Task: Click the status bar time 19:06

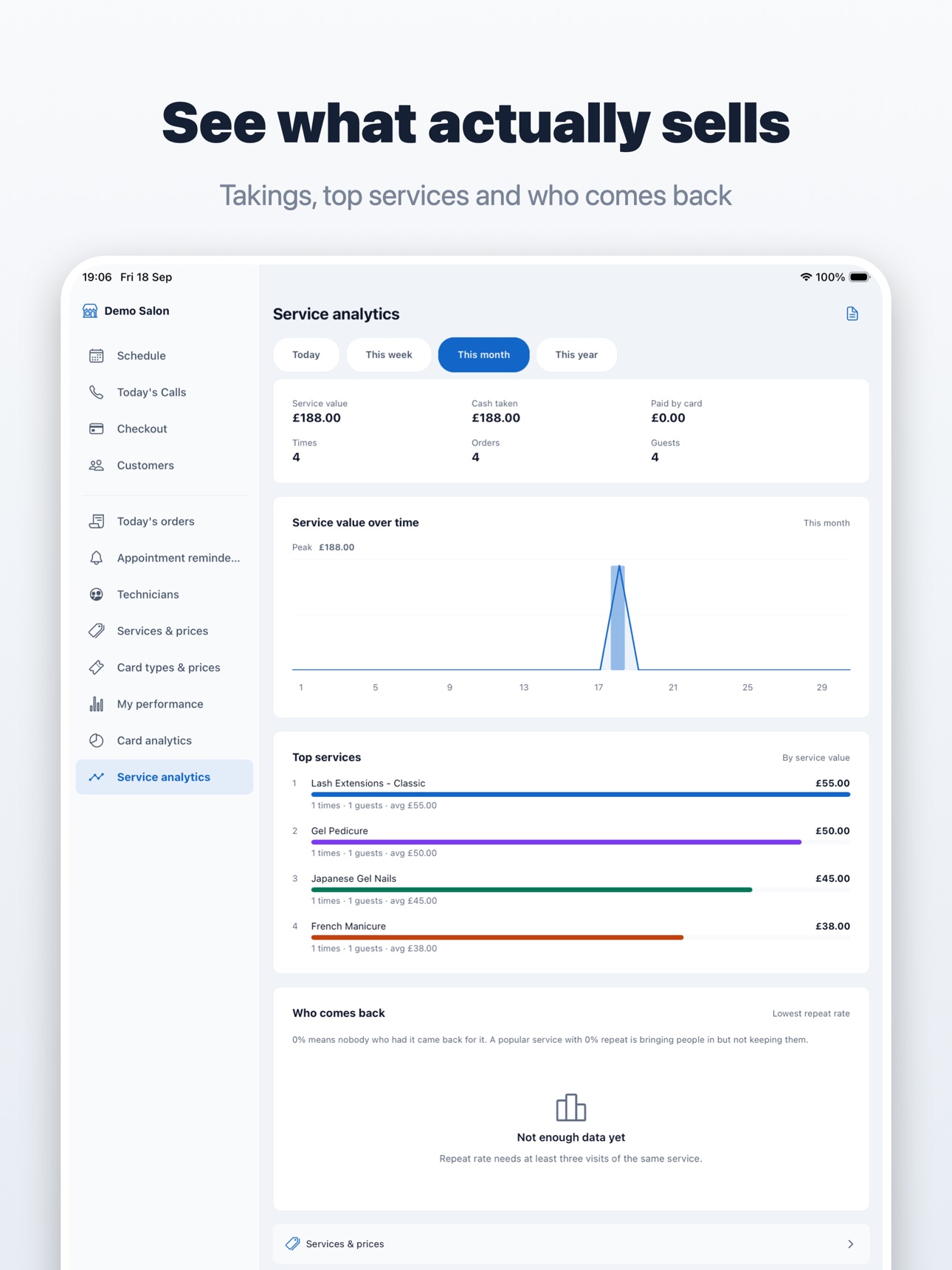Action: [x=97, y=277]
